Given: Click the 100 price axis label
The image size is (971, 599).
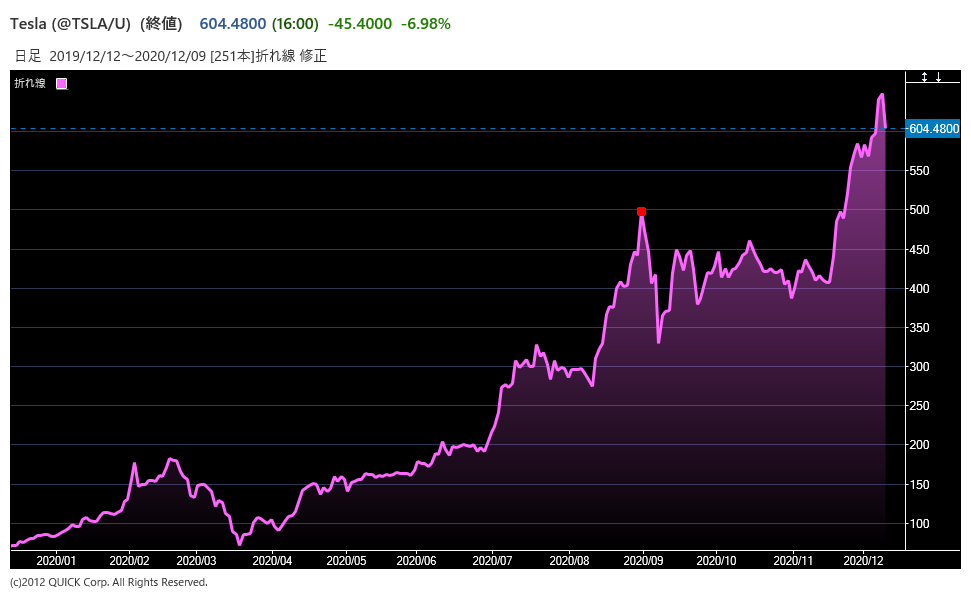Looking at the screenshot, I should pyautogui.click(x=920, y=523).
